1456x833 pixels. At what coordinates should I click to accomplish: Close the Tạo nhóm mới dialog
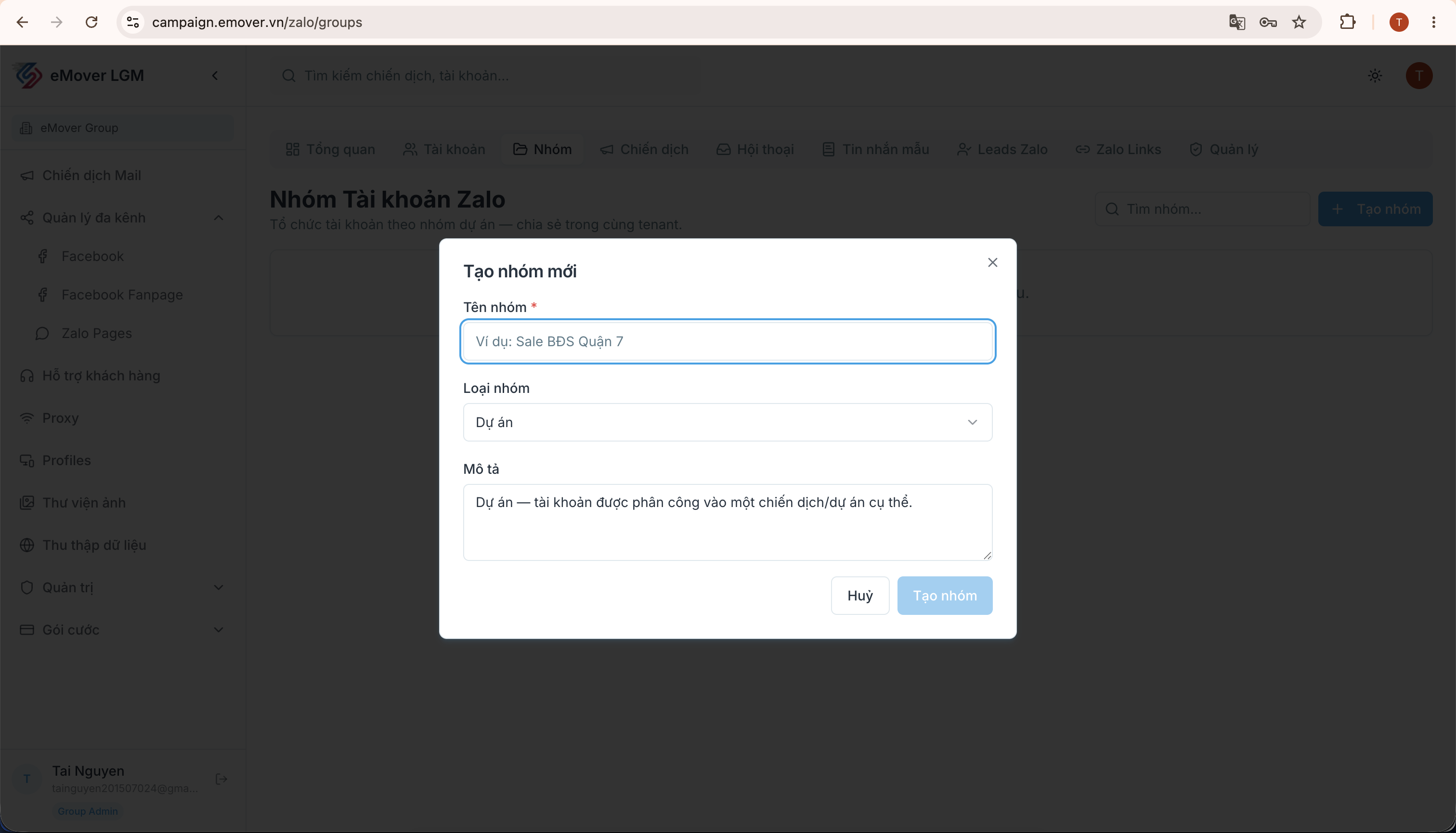[x=992, y=262]
